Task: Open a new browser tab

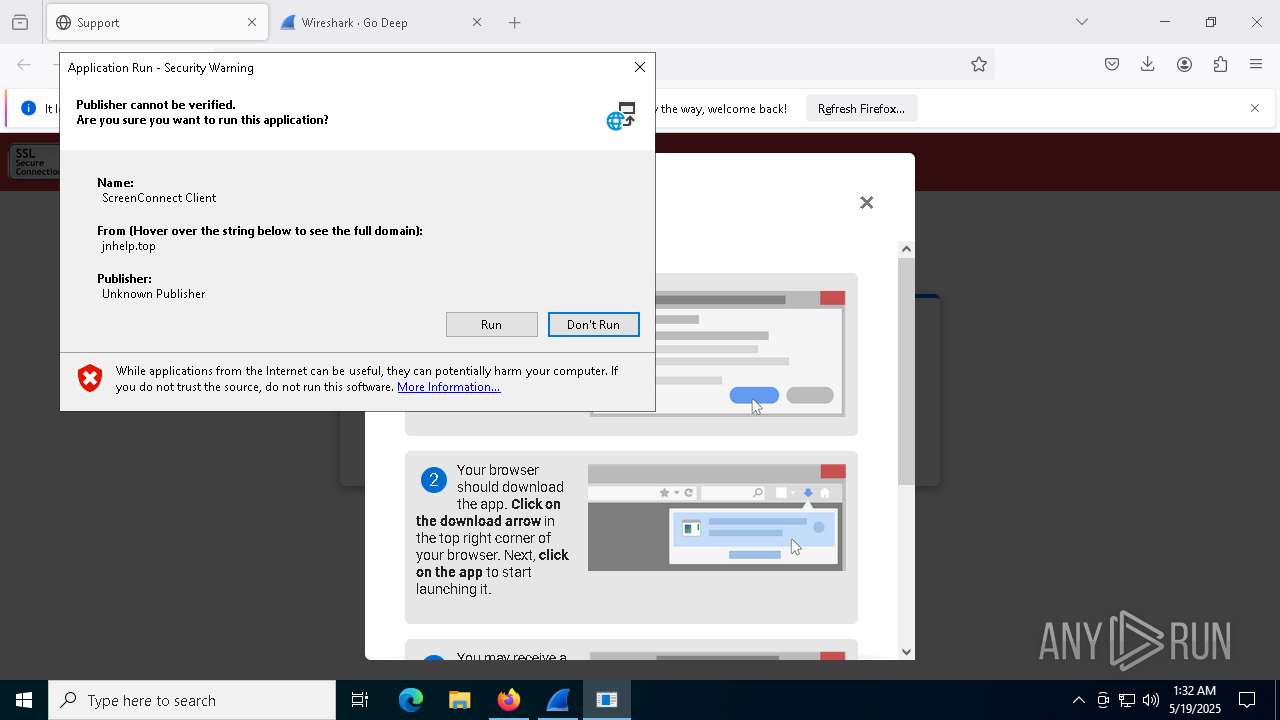Action: (x=514, y=22)
